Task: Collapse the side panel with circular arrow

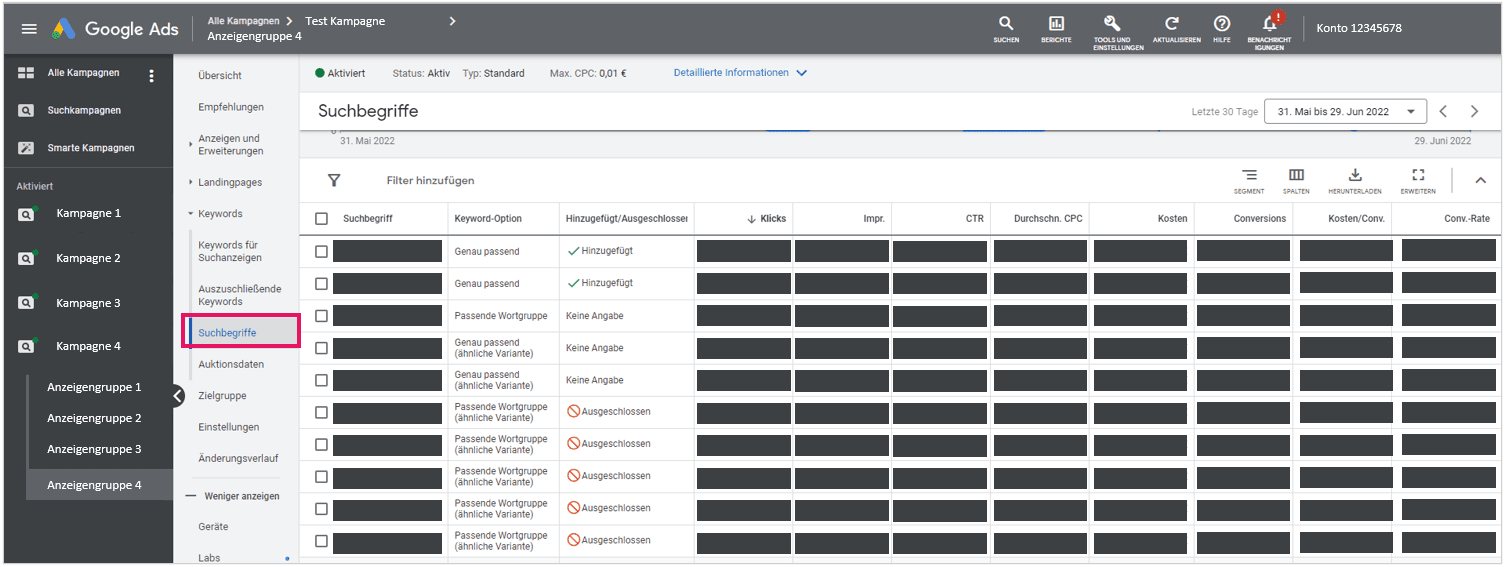Action: tap(177, 396)
